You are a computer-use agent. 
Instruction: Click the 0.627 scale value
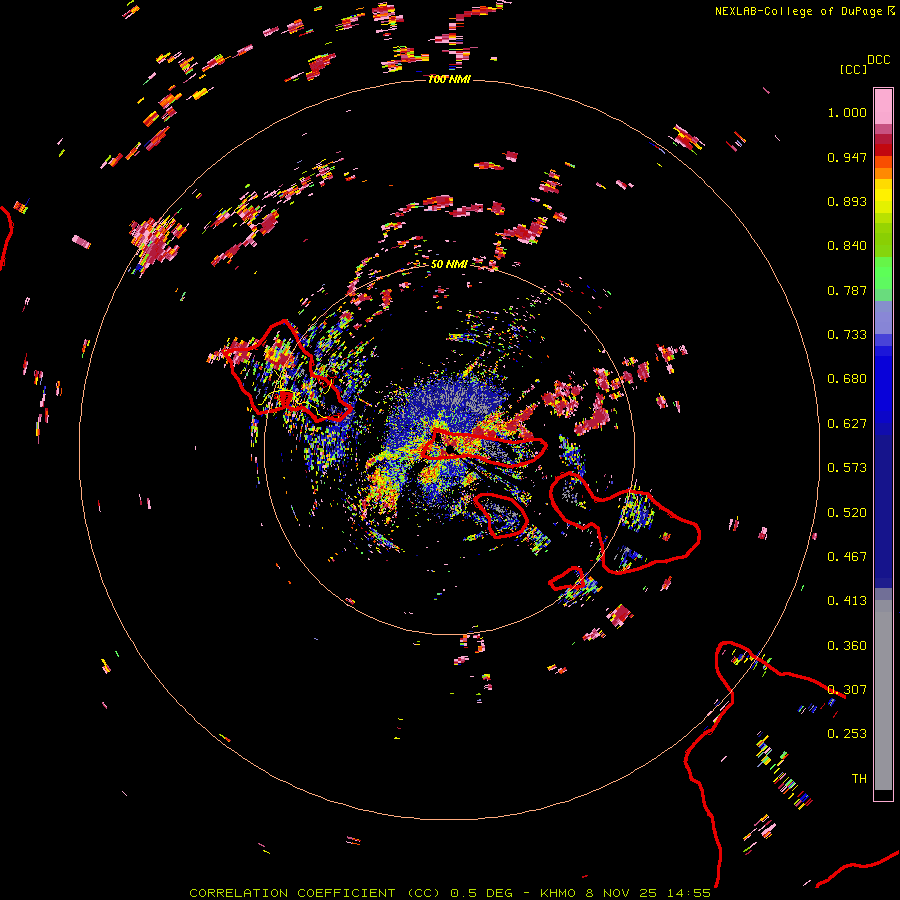[847, 424]
